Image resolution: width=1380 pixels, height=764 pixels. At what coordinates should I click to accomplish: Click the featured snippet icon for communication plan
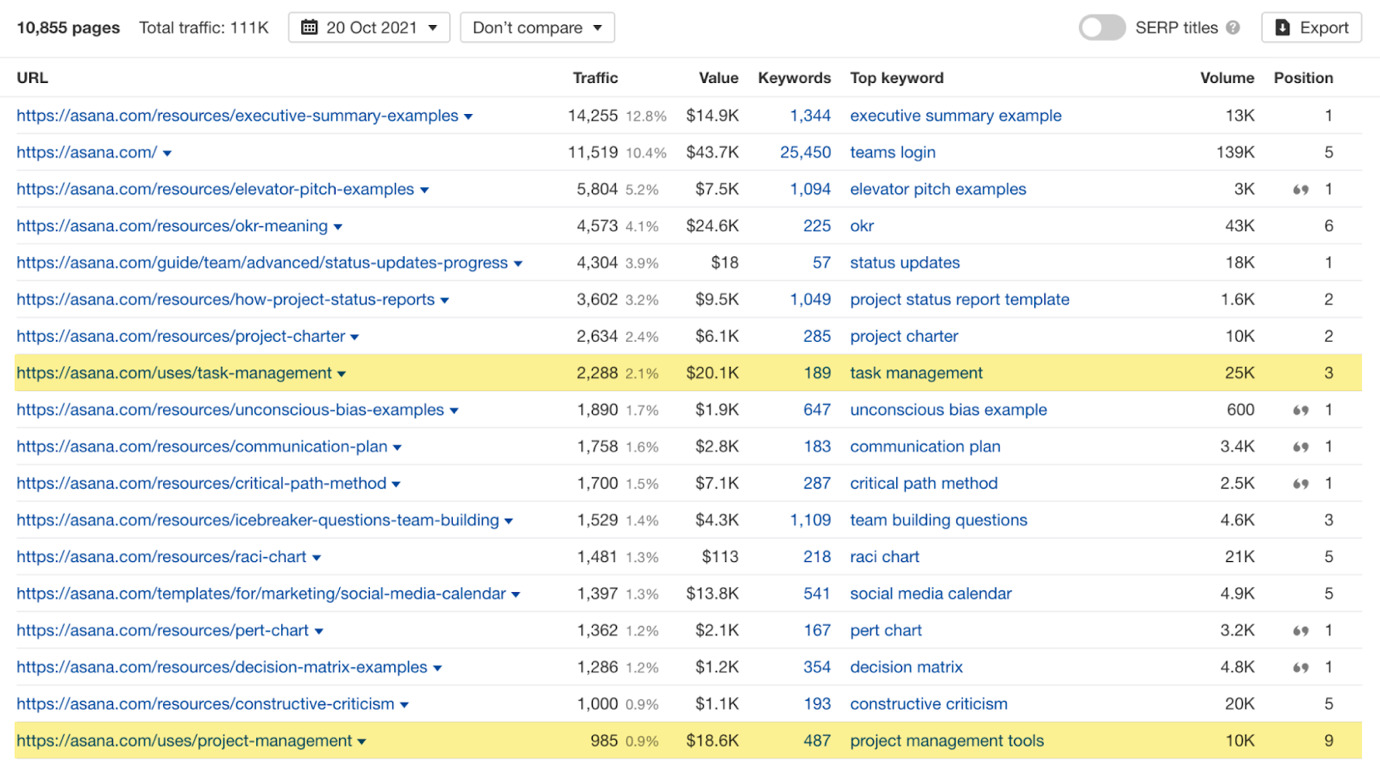[1300, 447]
